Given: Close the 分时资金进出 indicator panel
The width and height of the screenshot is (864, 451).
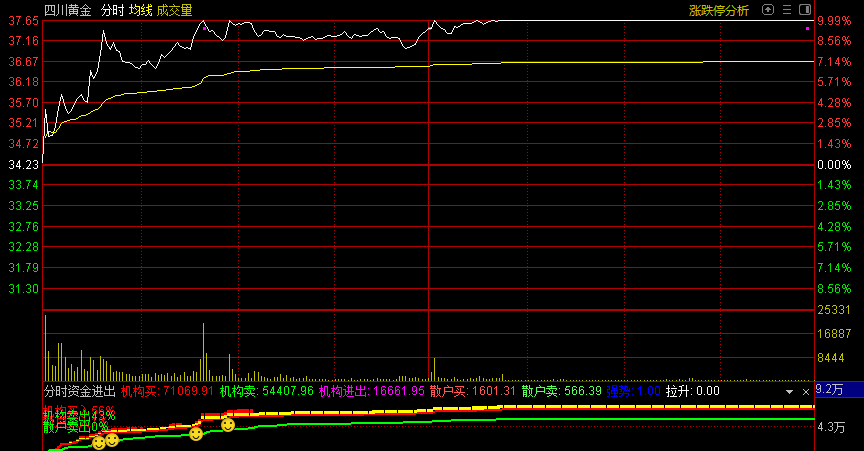Looking at the screenshot, I should coord(806,392).
